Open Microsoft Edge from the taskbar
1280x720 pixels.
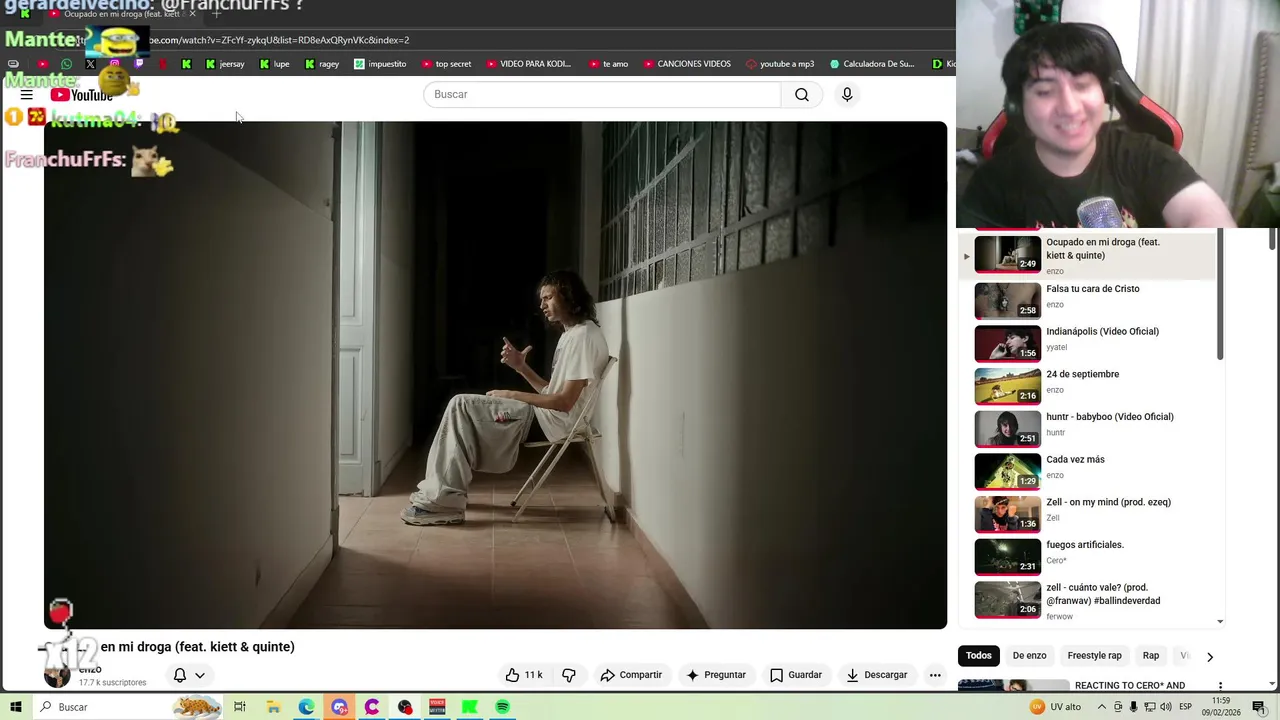(x=306, y=707)
